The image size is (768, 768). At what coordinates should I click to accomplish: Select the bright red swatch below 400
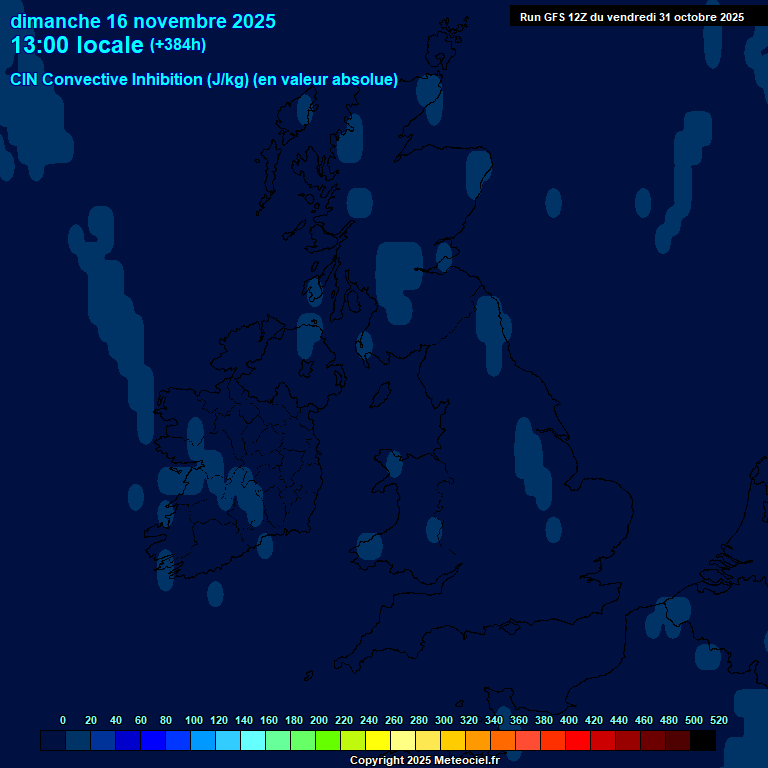(x=578, y=741)
